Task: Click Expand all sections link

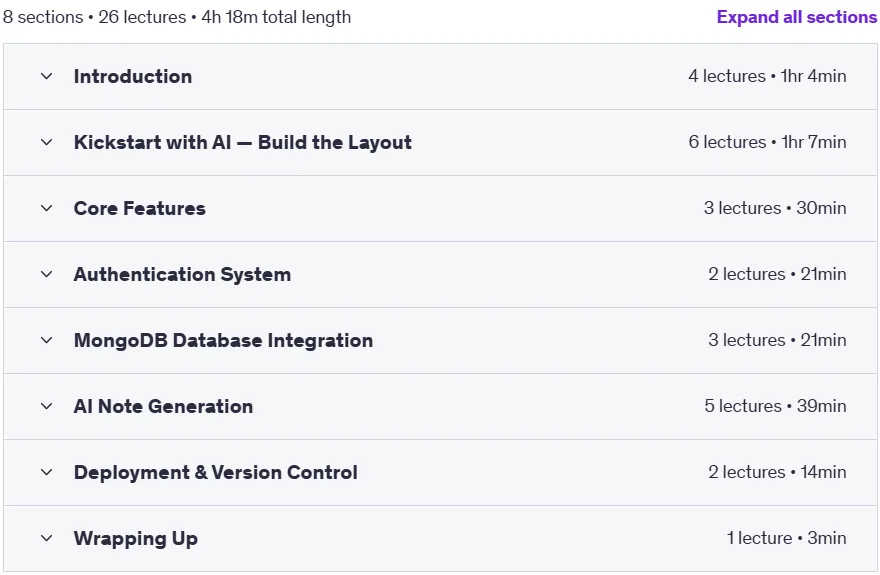Action: tap(797, 17)
